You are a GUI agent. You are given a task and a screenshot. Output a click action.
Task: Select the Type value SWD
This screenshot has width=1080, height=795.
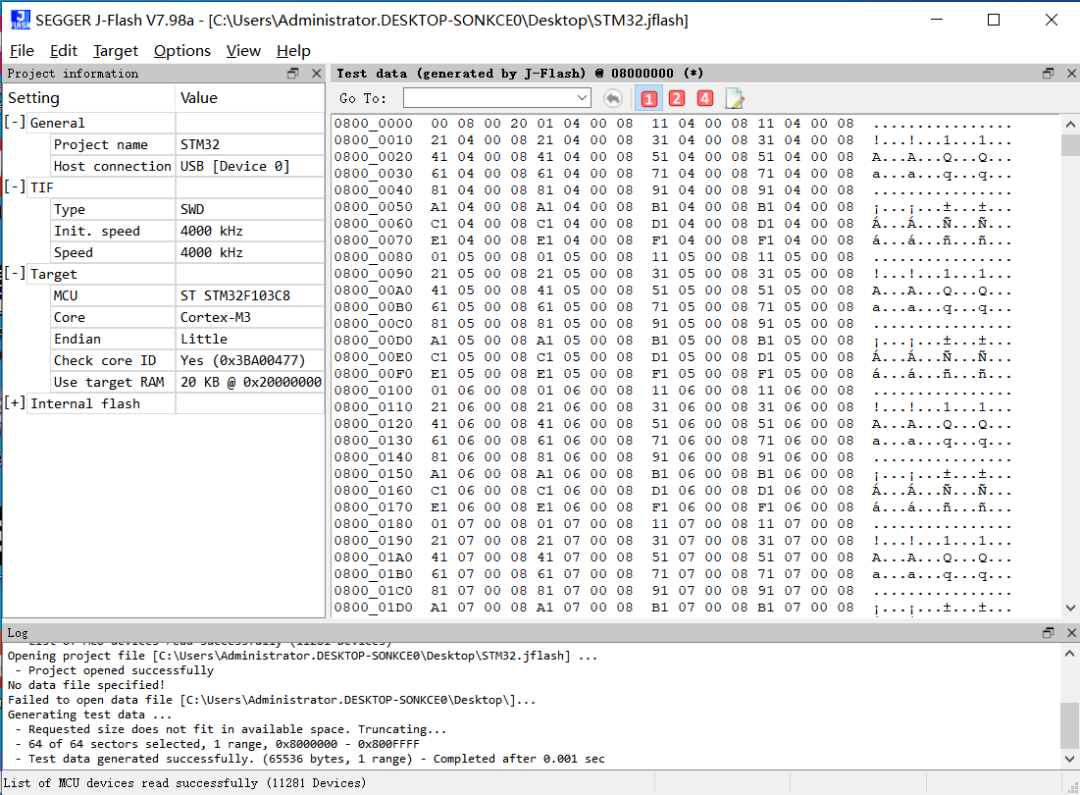192,209
